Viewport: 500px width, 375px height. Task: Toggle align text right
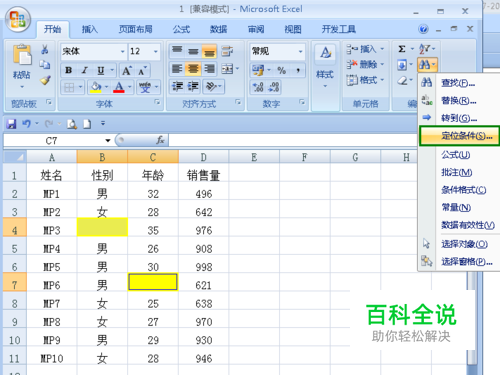pyautogui.click(x=209, y=69)
